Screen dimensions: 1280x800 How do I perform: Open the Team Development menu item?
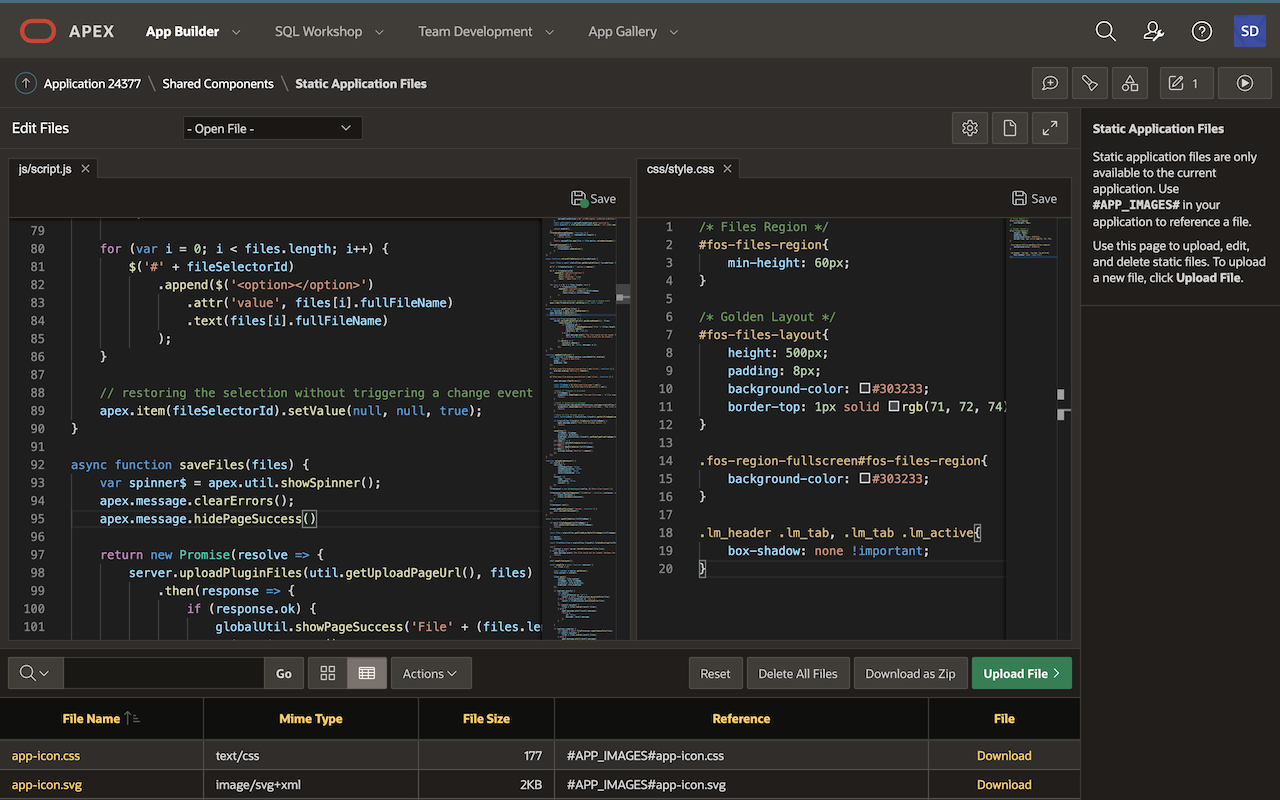pyautogui.click(x=475, y=31)
